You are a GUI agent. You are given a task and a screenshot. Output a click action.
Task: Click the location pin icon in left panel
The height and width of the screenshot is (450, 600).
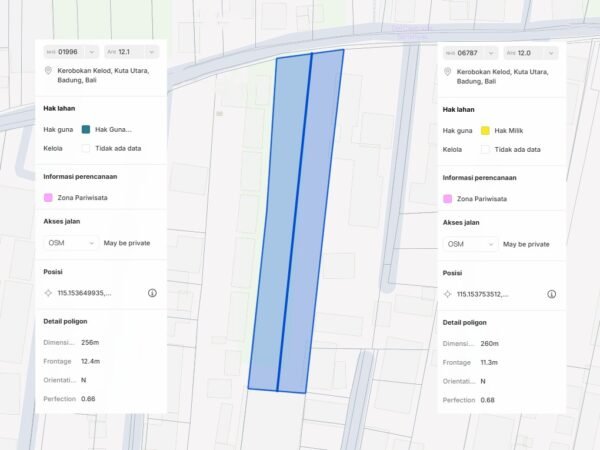[48, 71]
